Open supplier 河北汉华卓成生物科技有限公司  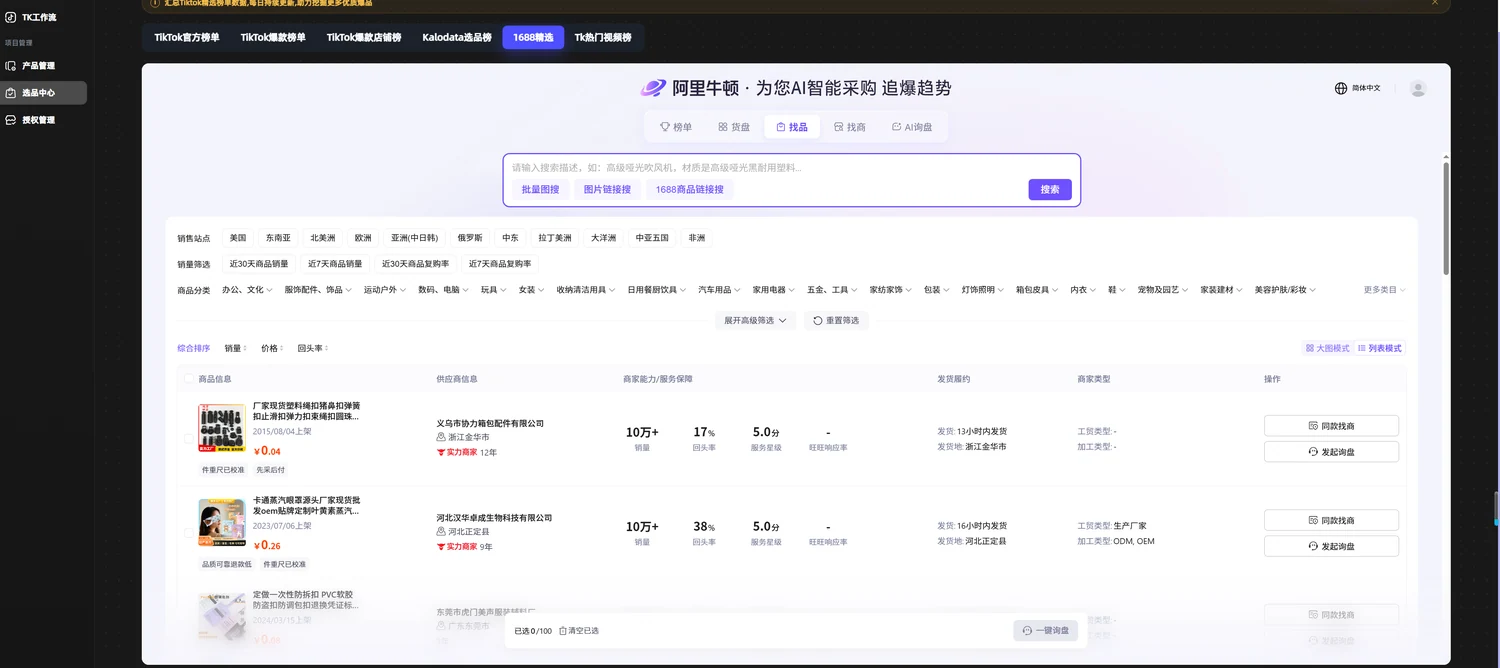pyautogui.click(x=494, y=518)
